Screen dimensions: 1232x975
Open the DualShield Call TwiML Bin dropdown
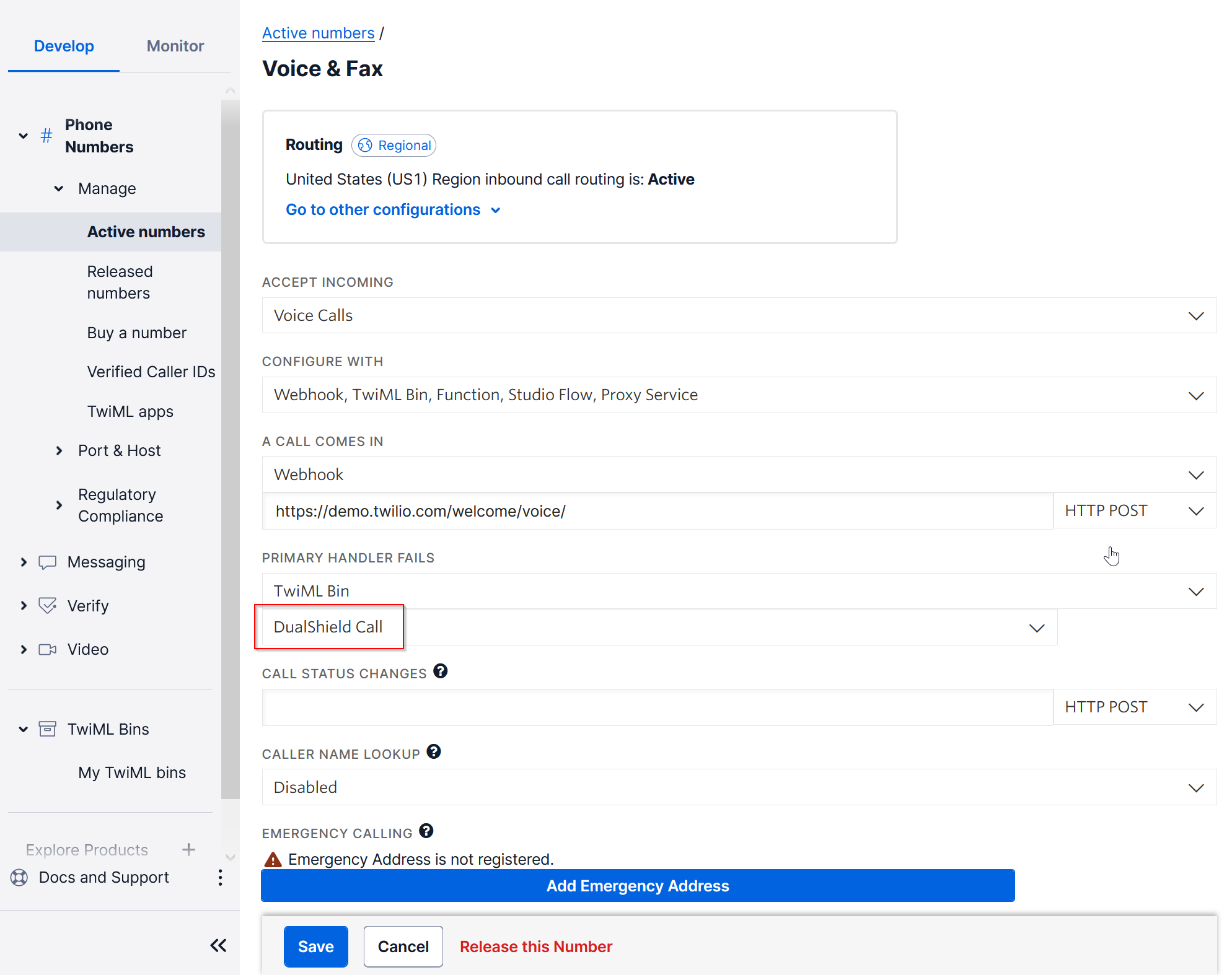click(659, 627)
